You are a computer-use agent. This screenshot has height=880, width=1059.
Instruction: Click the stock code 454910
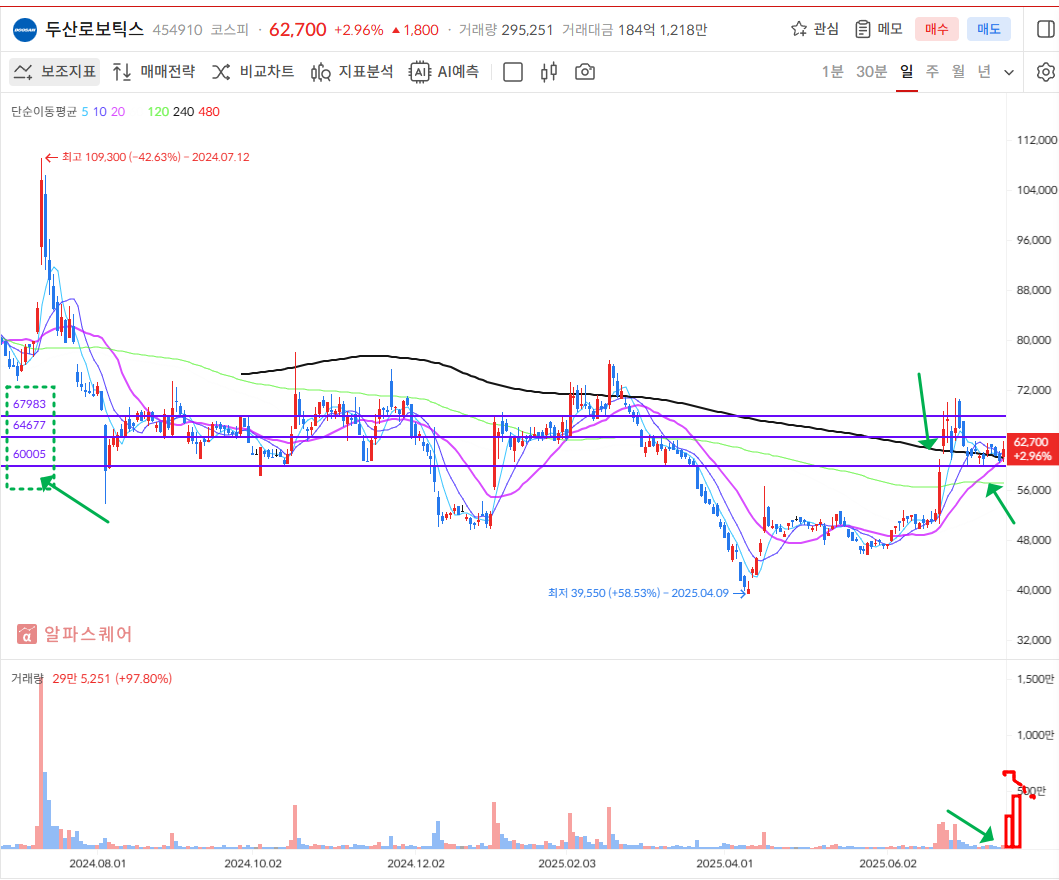[178, 30]
